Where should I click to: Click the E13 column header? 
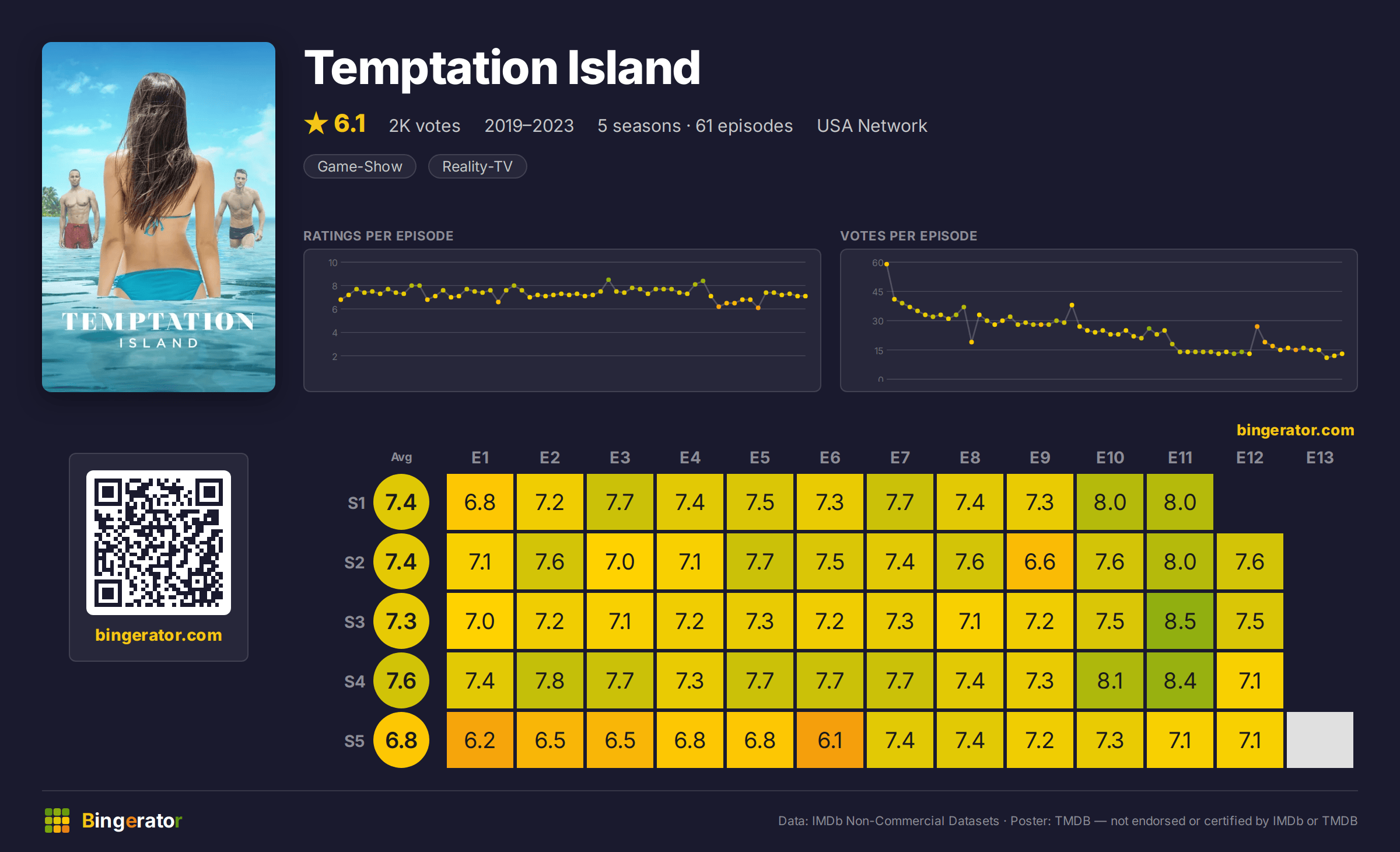point(1320,458)
